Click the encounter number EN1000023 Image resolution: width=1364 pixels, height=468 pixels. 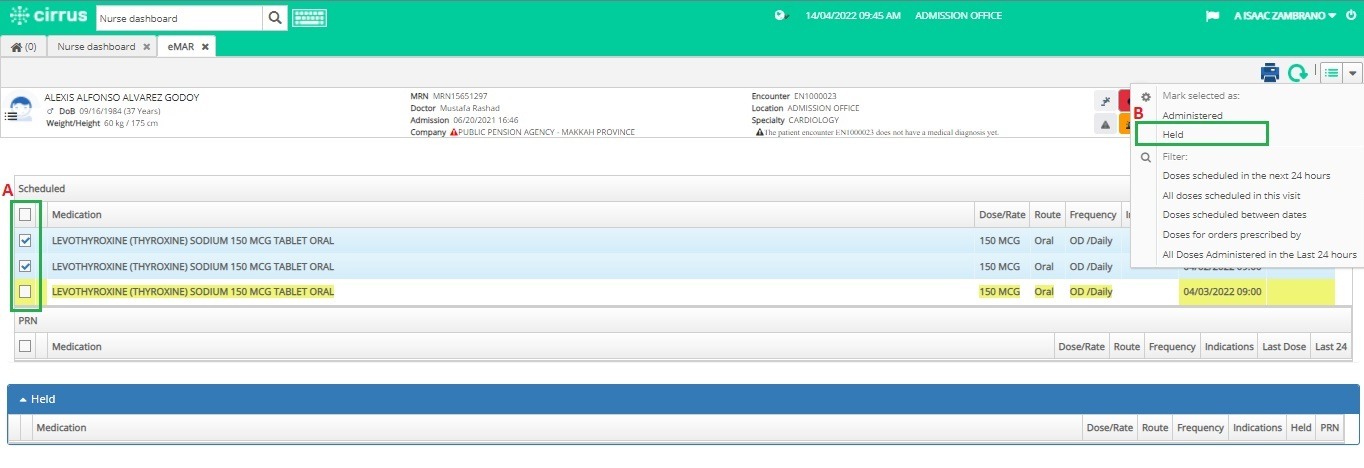[816, 96]
